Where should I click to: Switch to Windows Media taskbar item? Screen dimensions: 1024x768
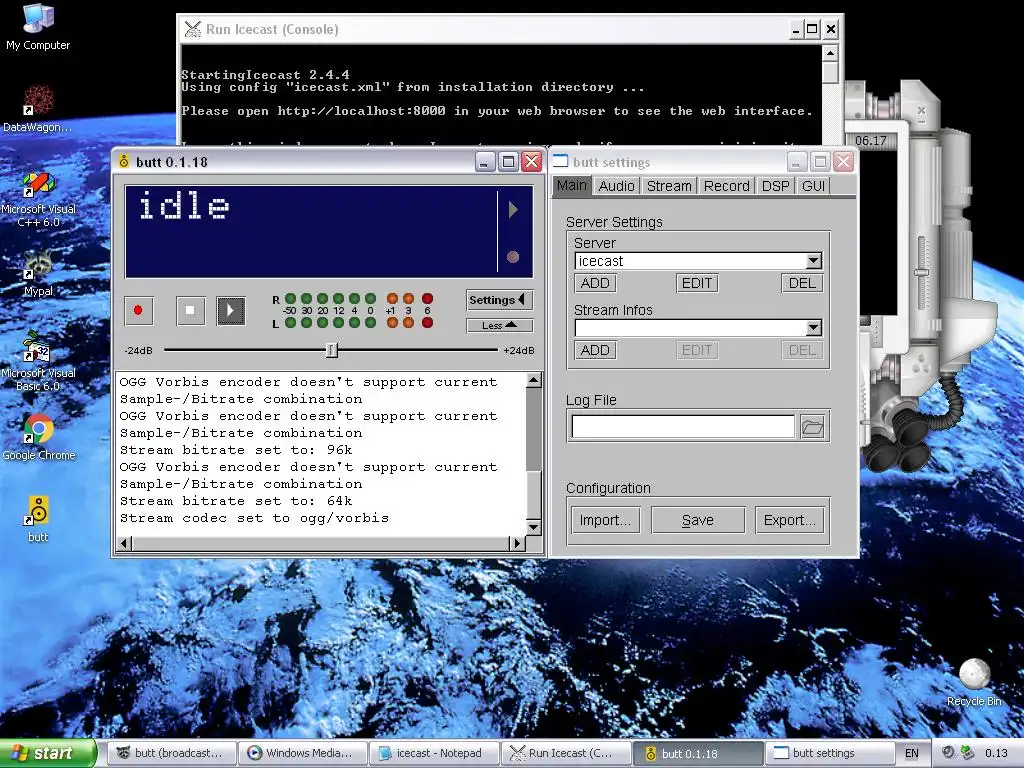click(303, 753)
